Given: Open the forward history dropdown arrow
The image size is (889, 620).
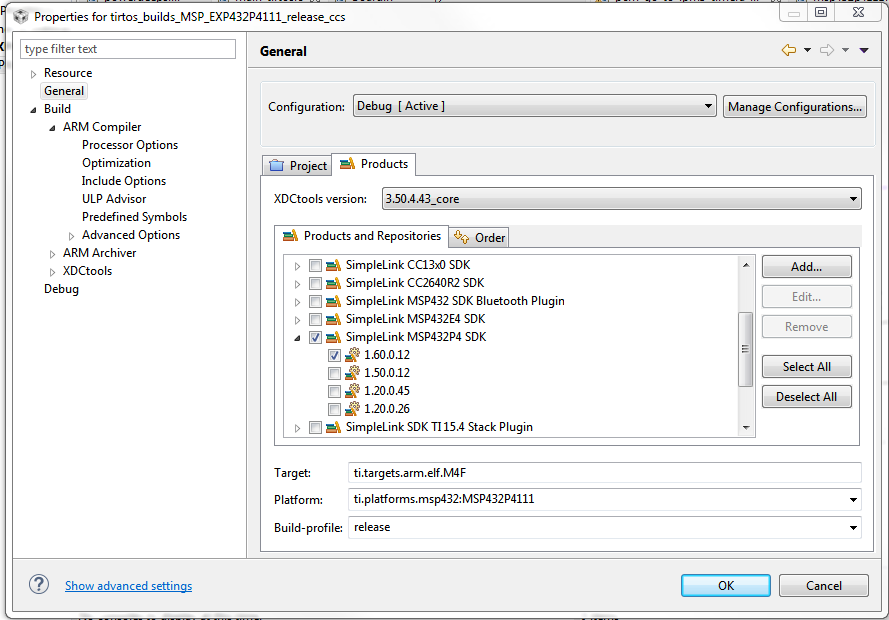Looking at the screenshot, I should [x=845, y=50].
